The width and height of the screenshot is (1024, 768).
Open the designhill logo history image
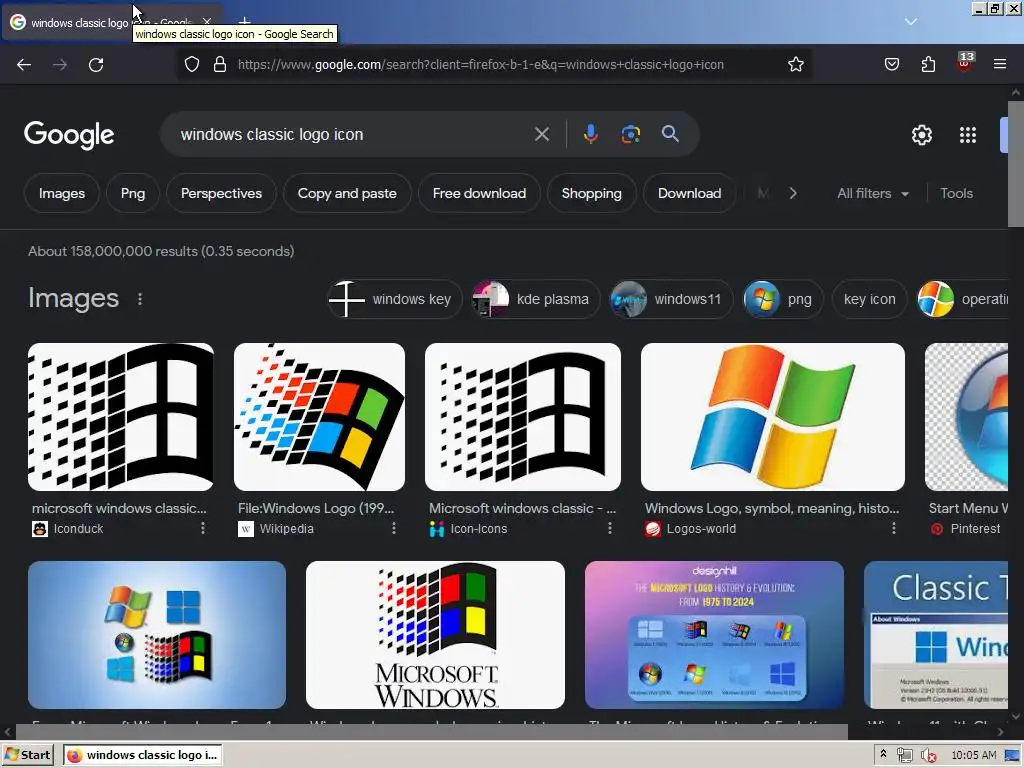coord(714,635)
